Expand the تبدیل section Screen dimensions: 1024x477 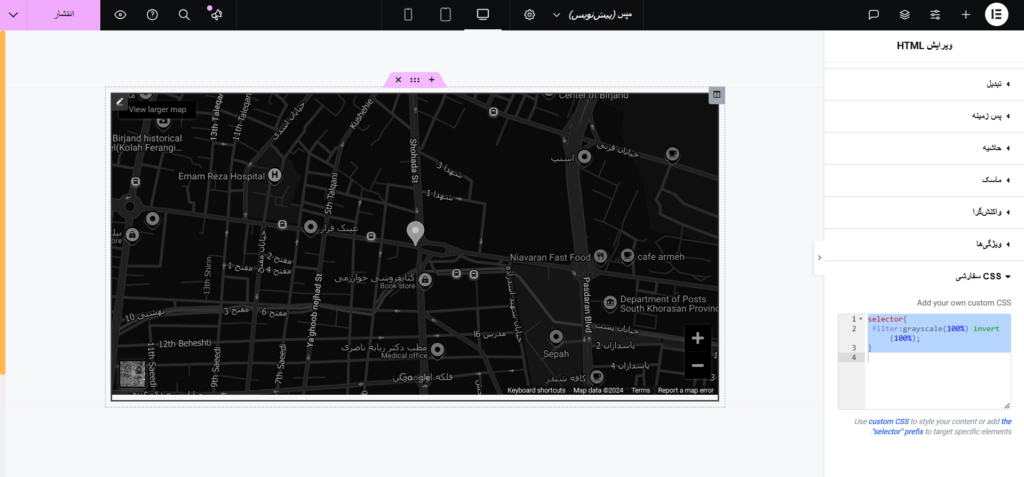click(x=918, y=84)
